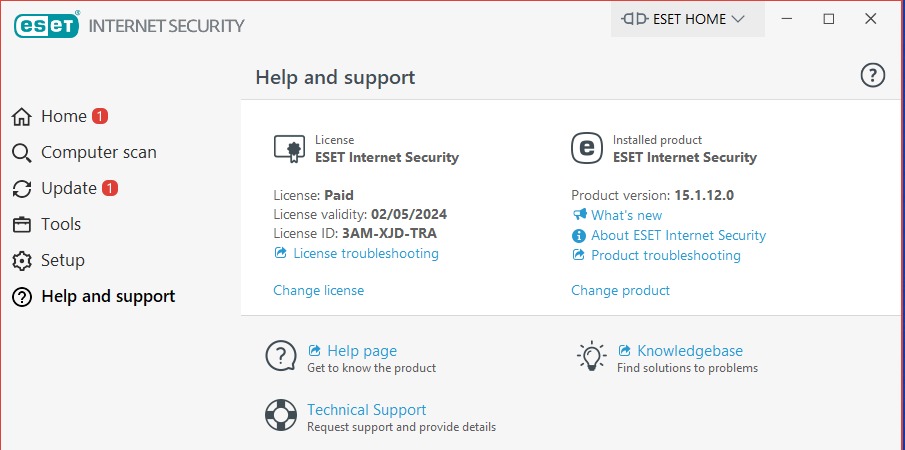The image size is (905, 450).
Task: Click the external link icon beside Knowledgebase
Action: (x=624, y=350)
